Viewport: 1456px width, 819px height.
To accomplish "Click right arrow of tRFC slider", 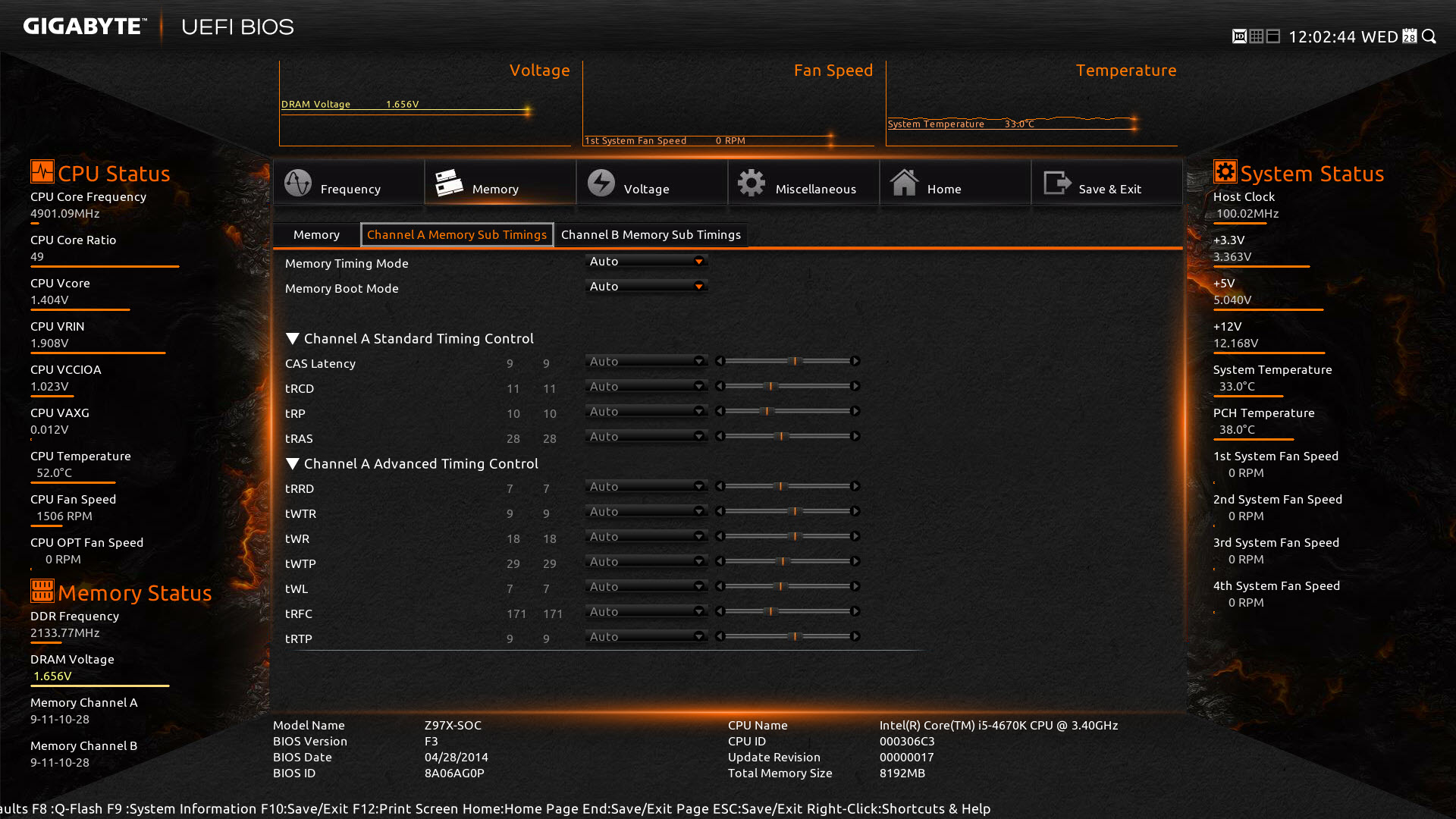I will click(x=855, y=612).
